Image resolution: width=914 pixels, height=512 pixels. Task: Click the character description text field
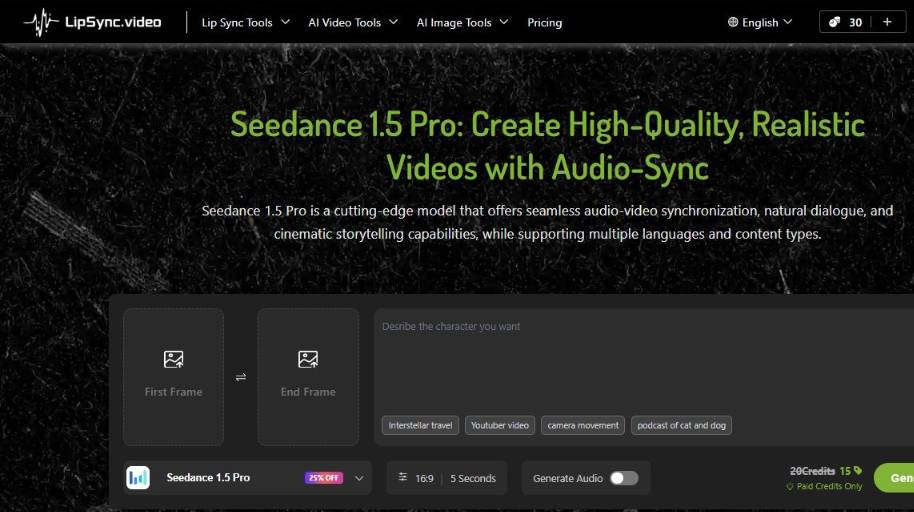(640, 360)
